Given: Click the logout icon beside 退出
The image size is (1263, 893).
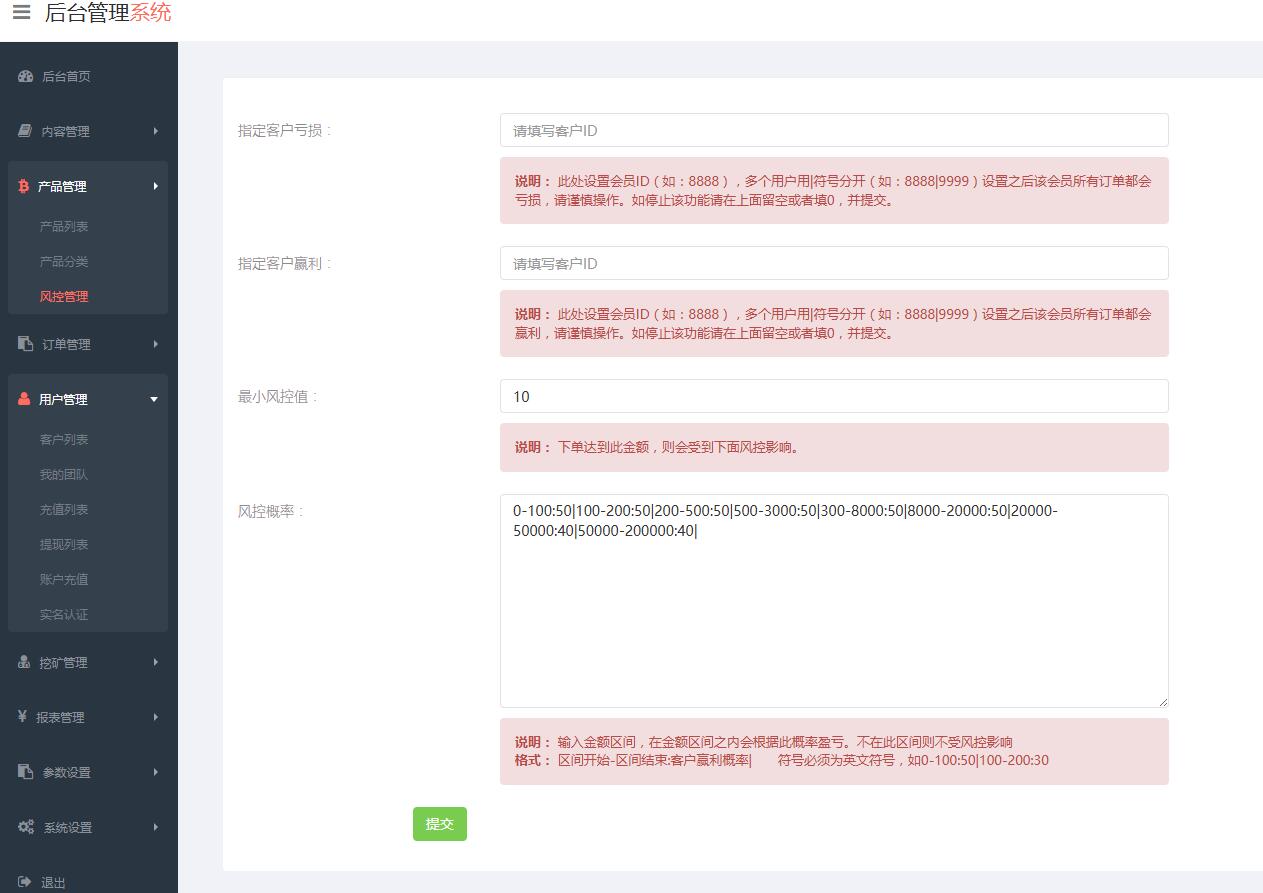Looking at the screenshot, I should (25, 882).
